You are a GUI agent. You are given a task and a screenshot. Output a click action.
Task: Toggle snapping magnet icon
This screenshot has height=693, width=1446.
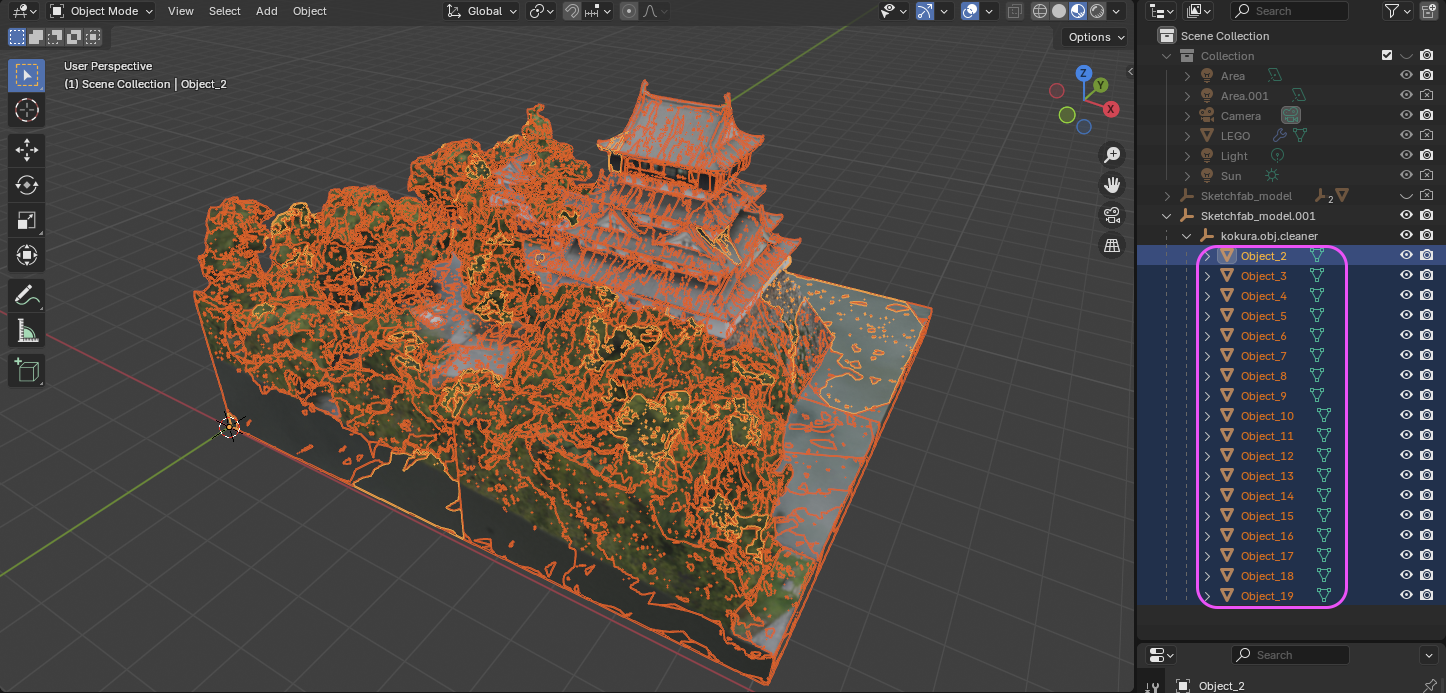point(572,11)
